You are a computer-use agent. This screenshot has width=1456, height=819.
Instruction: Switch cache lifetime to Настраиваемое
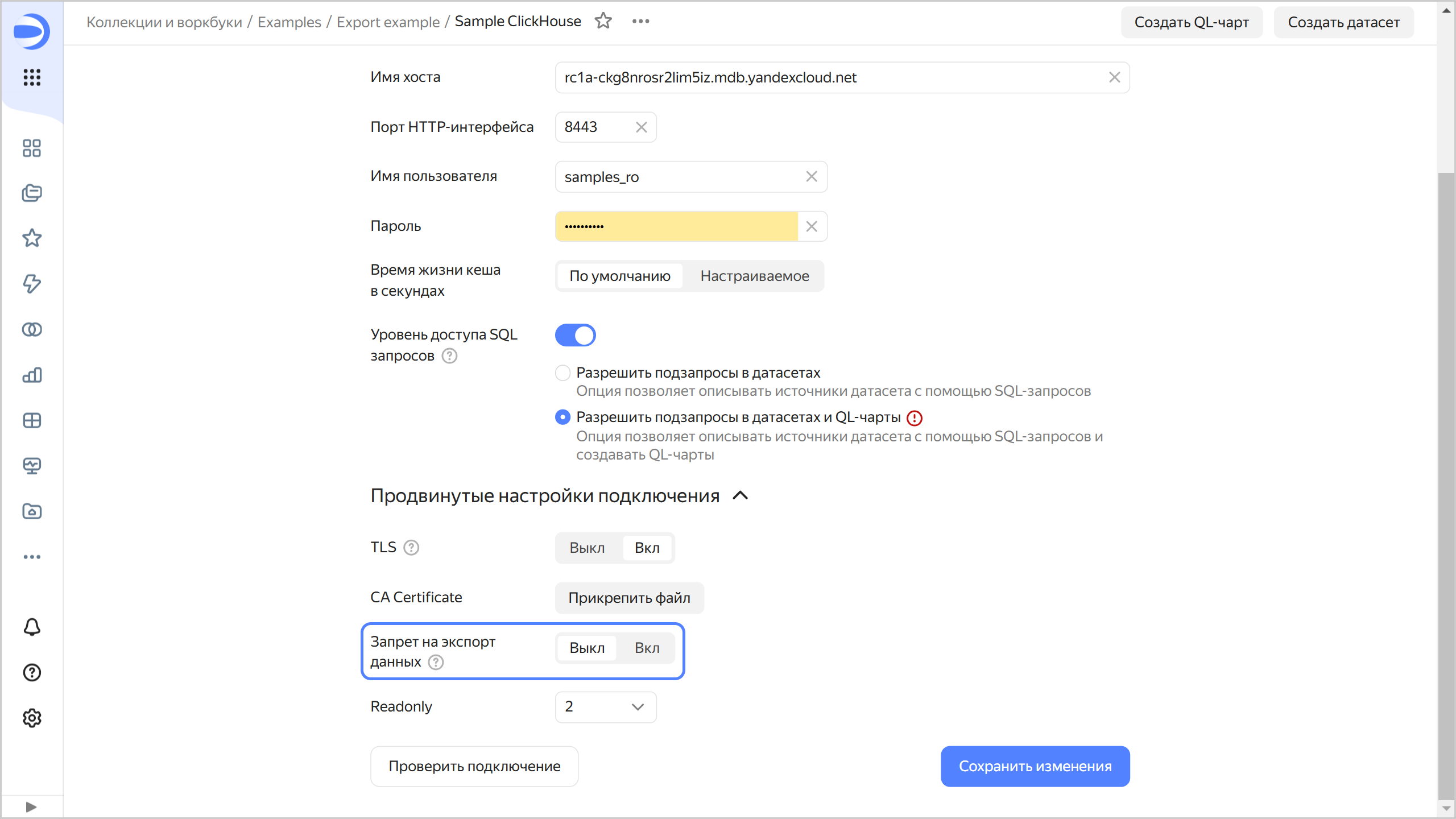click(754, 276)
